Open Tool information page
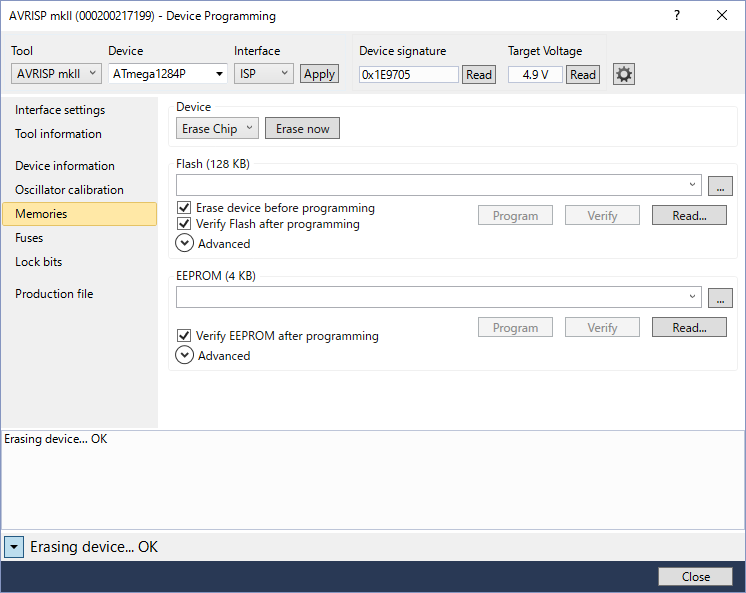This screenshot has height=593, width=746. [x=79, y=134]
